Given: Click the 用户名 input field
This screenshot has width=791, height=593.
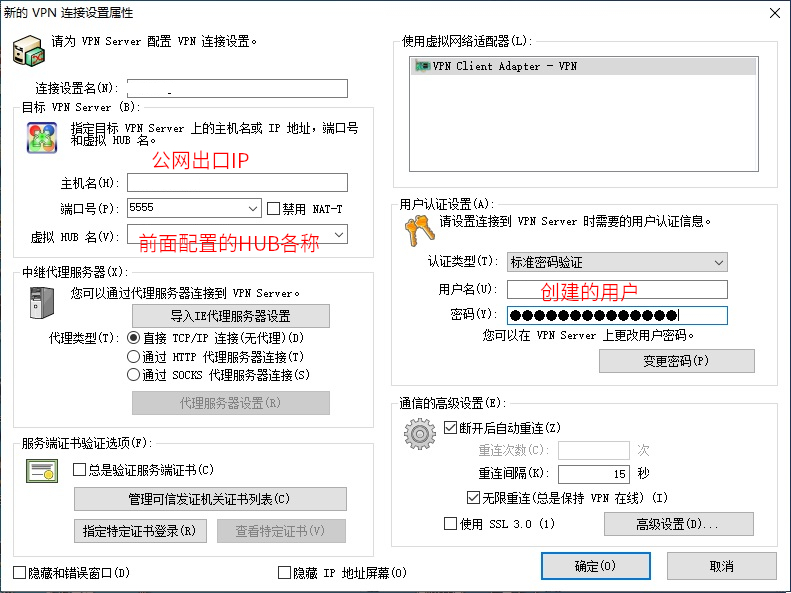Looking at the screenshot, I should point(617,289).
